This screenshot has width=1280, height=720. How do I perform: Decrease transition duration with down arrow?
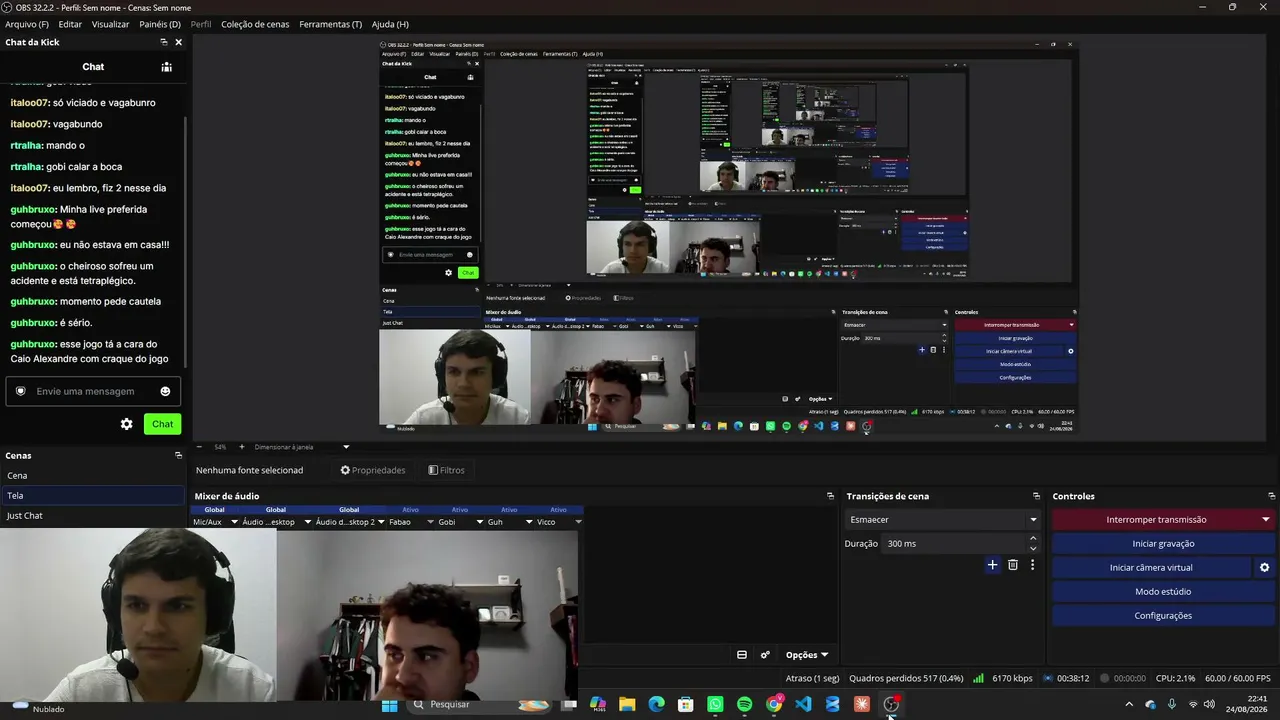pyautogui.click(x=1033, y=548)
